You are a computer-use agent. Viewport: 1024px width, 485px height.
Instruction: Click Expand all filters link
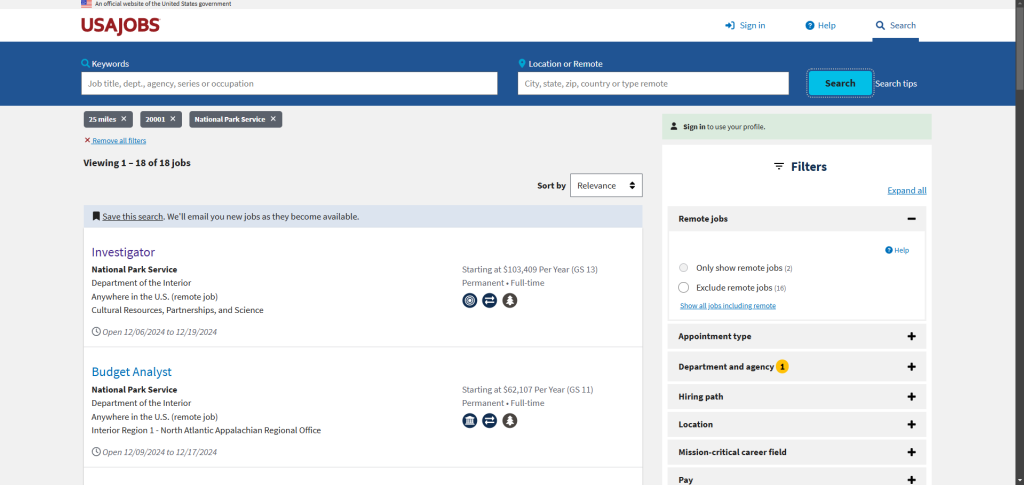906,190
